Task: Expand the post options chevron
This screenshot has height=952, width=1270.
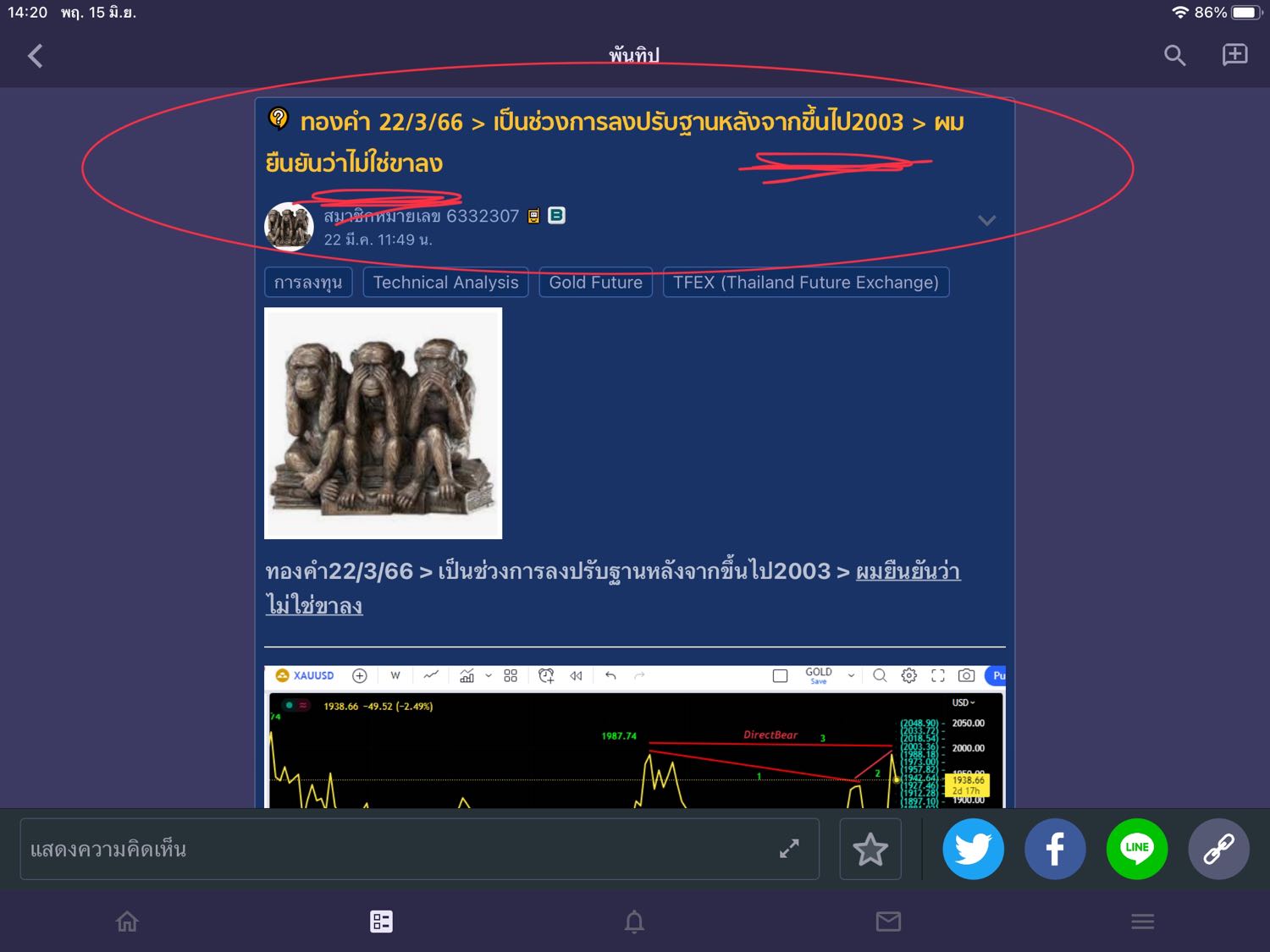Action: tap(986, 221)
